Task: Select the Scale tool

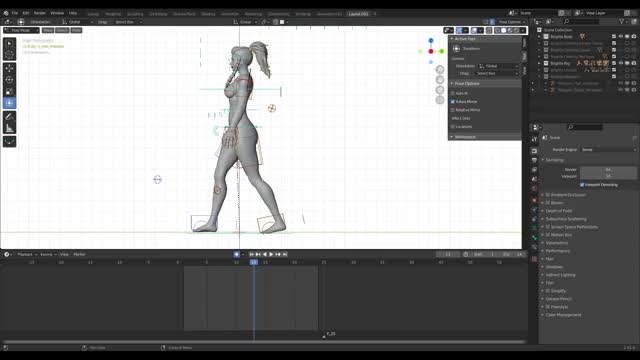Action: 10,91
